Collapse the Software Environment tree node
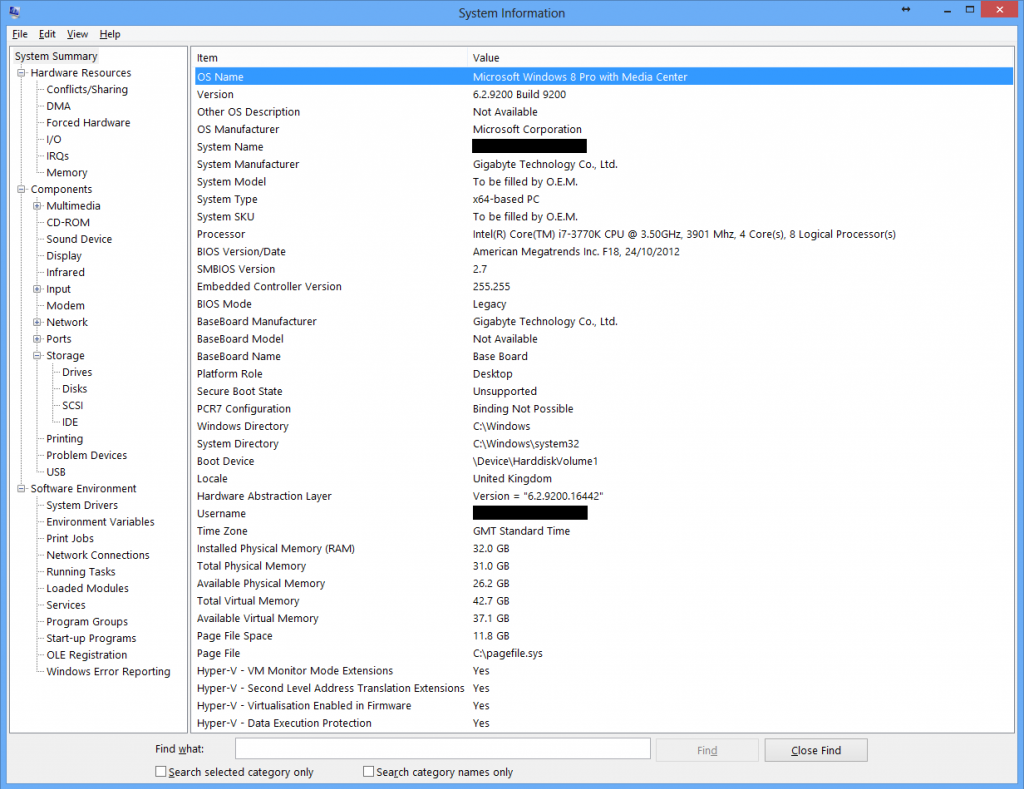 pyautogui.click(x=22, y=489)
